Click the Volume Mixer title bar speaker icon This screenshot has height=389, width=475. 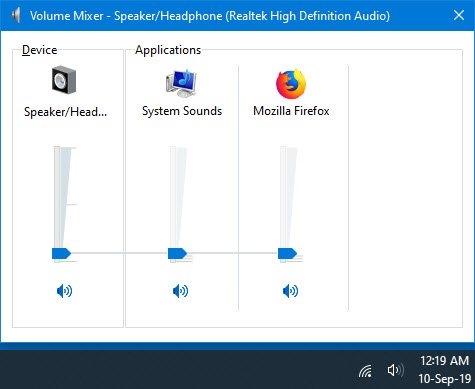pyautogui.click(x=16, y=15)
